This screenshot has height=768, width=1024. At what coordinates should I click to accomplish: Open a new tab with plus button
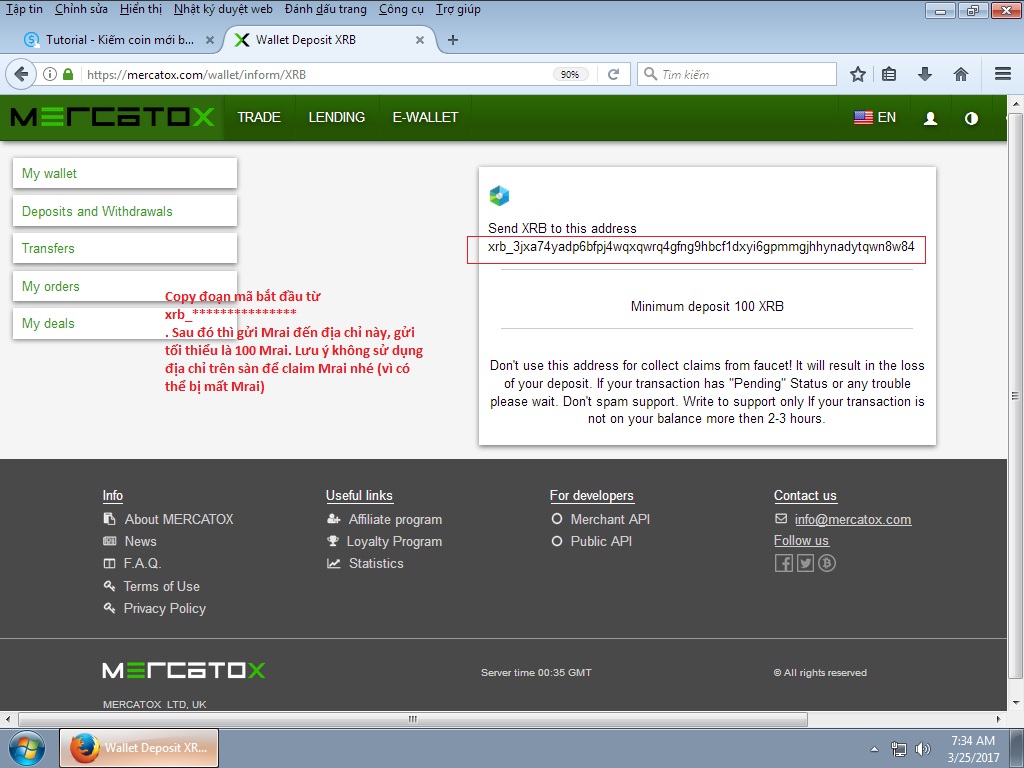(x=453, y=40)
